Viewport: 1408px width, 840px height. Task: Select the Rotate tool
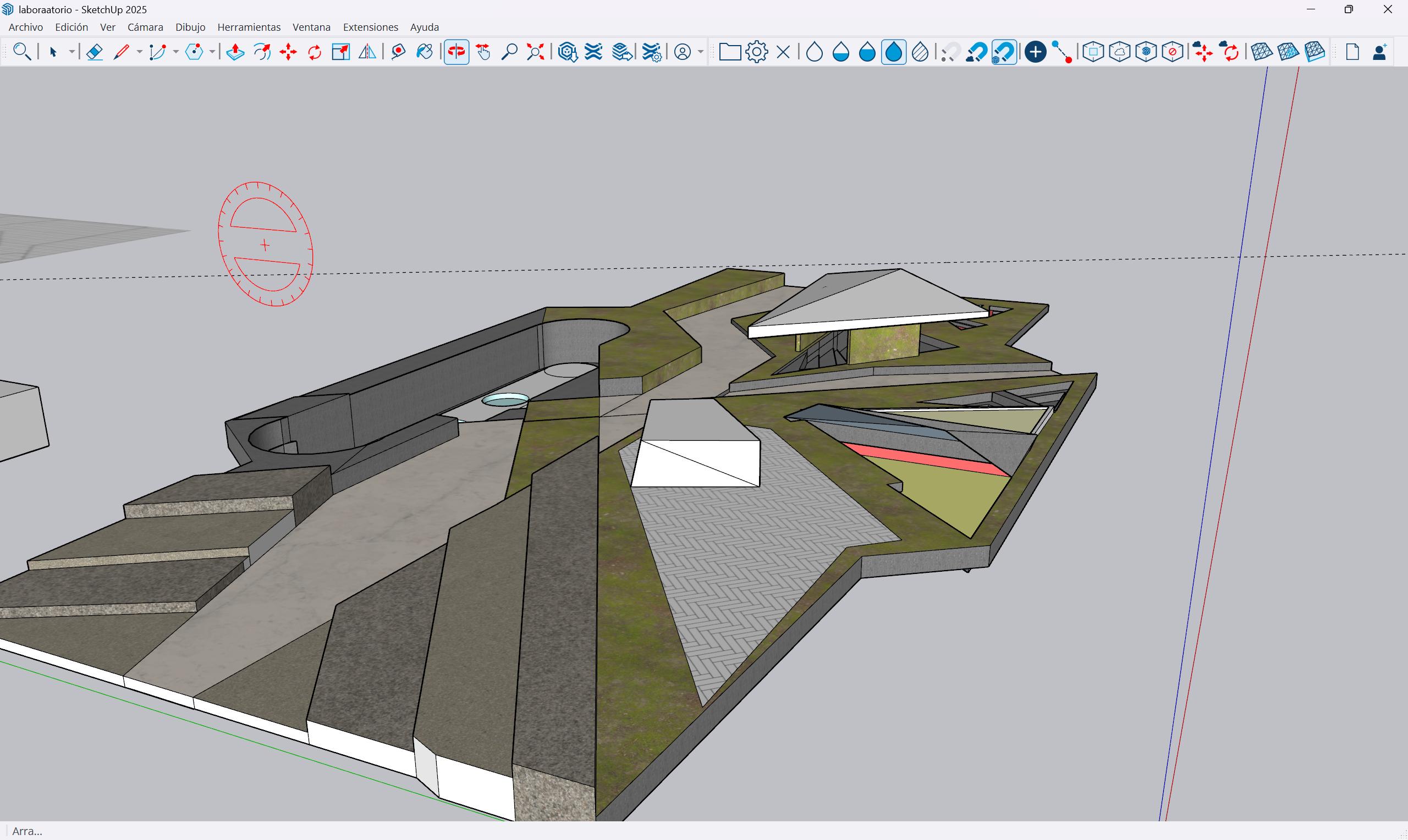(314, 52)
